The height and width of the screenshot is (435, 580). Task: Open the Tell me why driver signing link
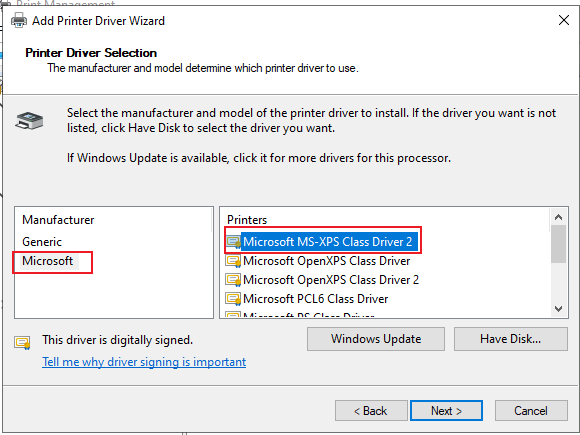(x=144, y=362)
